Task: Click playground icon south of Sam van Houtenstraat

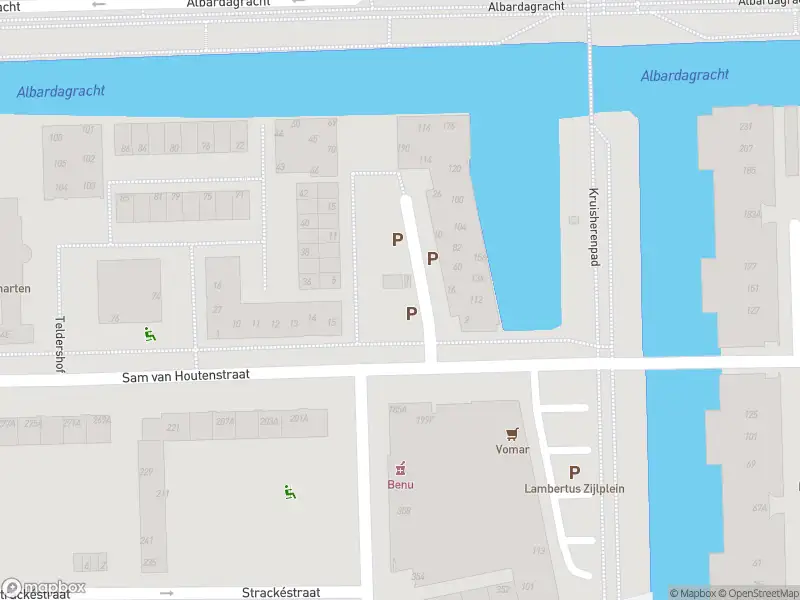Action: pyautogui.click(x=290, y=492)
